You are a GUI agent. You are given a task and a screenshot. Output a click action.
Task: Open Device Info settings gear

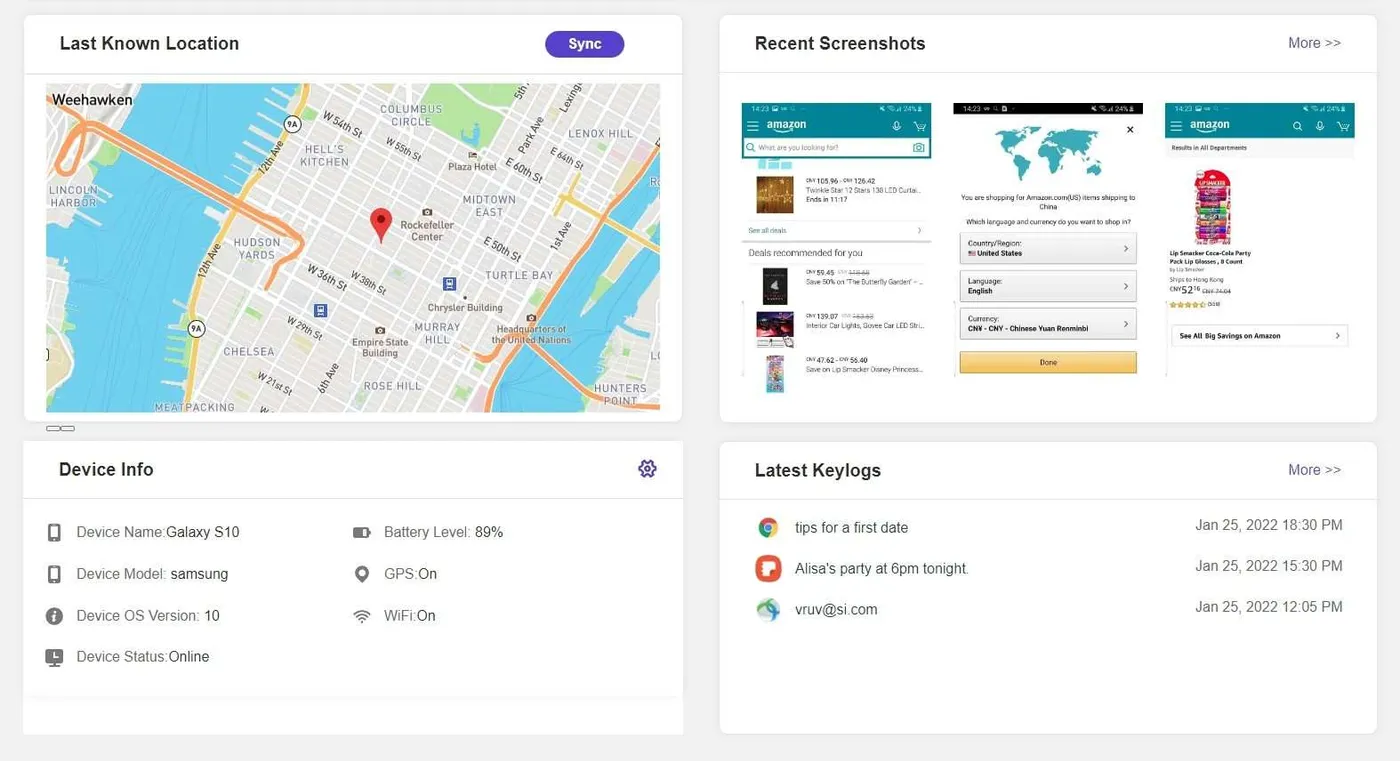[647, 469]
